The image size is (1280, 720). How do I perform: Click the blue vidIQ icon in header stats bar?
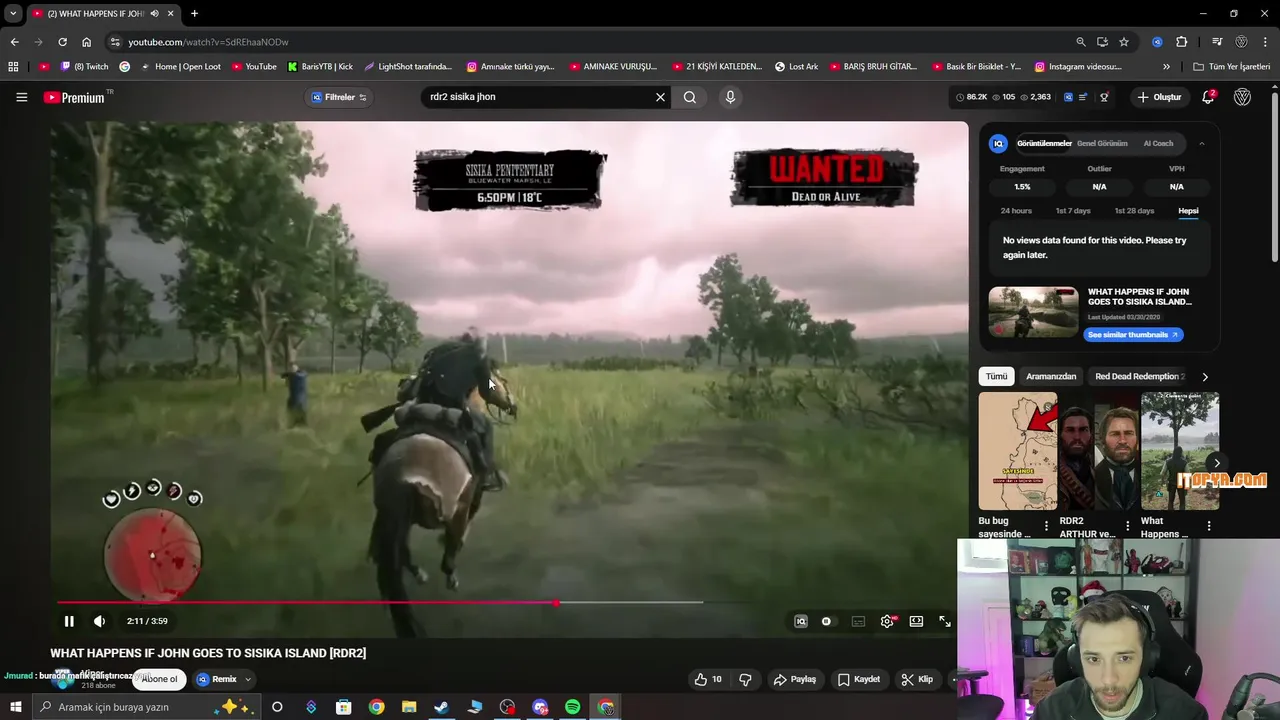[x=1068, y=97]
